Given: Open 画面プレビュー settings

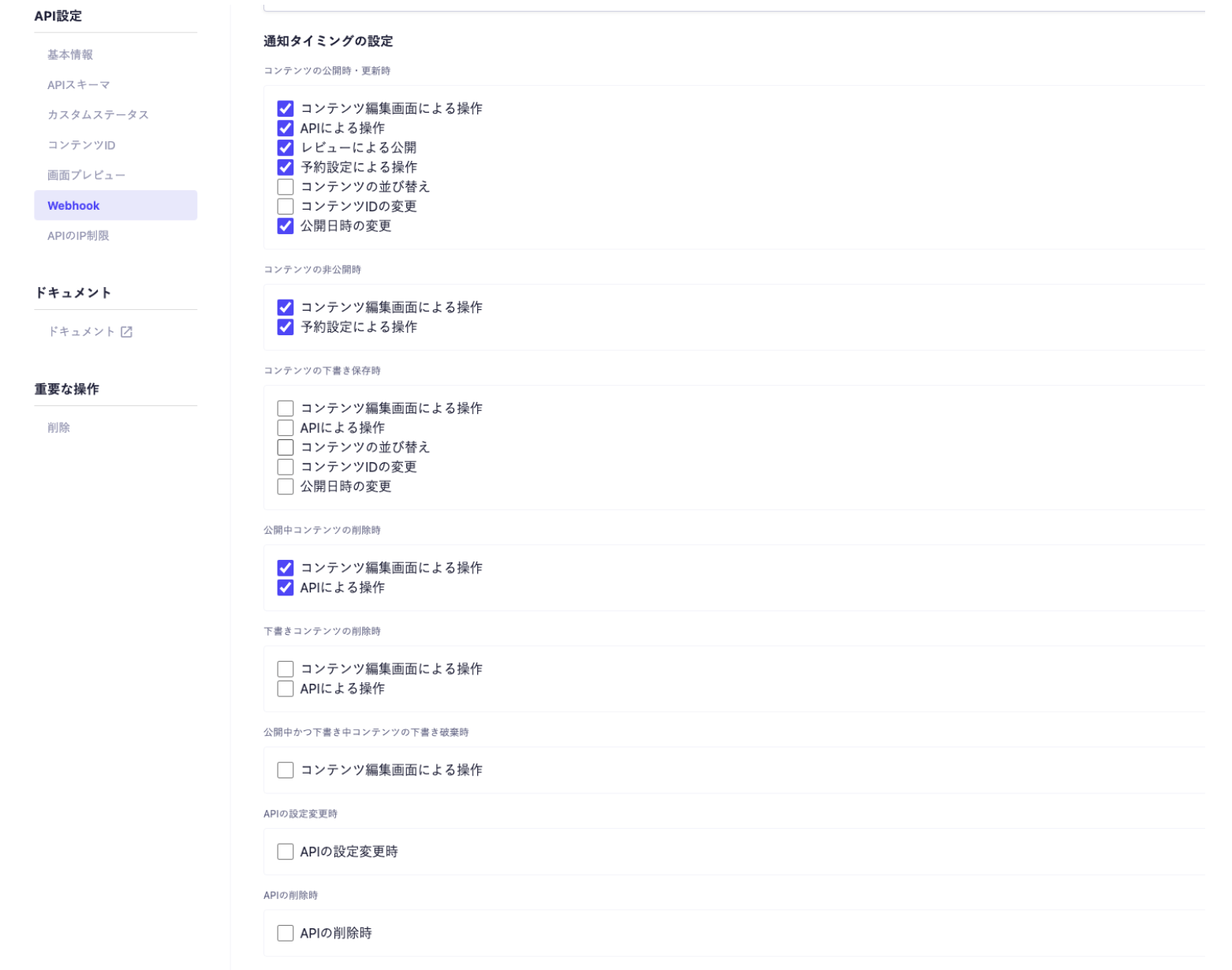Looking at the screenshot, I should click(x=86, y=175).
